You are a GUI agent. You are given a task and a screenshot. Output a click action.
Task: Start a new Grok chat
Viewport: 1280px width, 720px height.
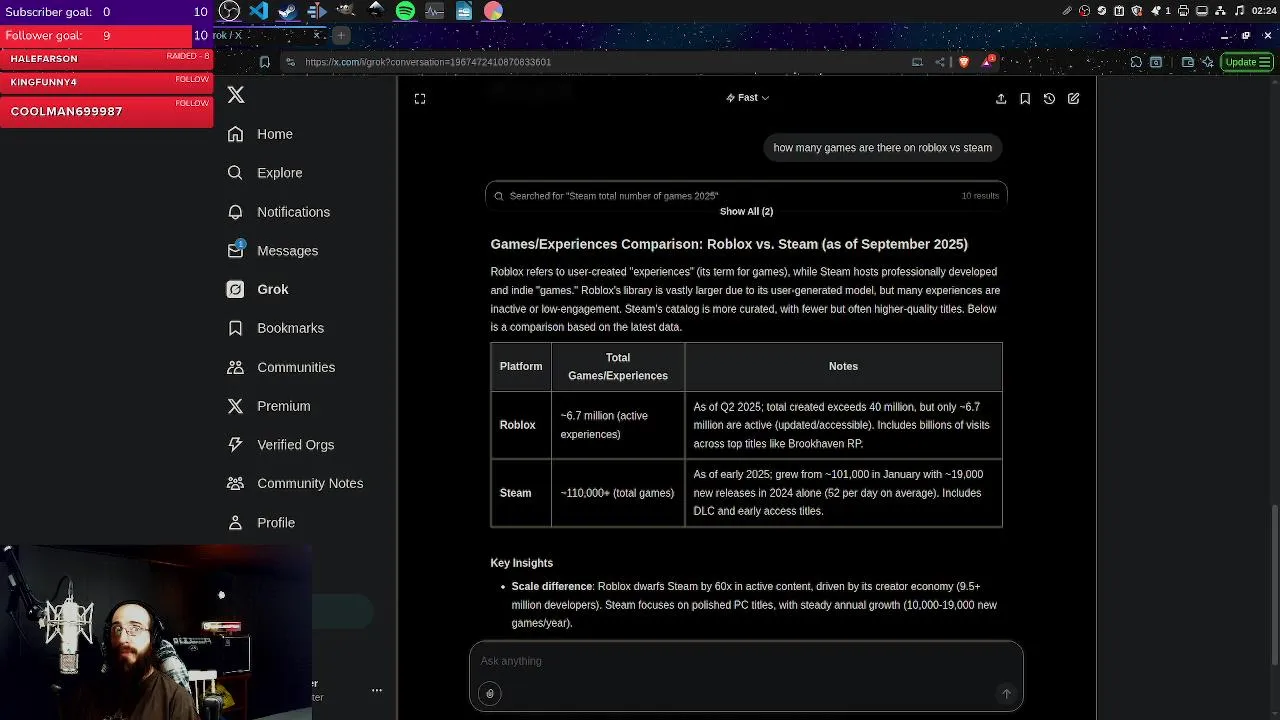coord(1073,98)
